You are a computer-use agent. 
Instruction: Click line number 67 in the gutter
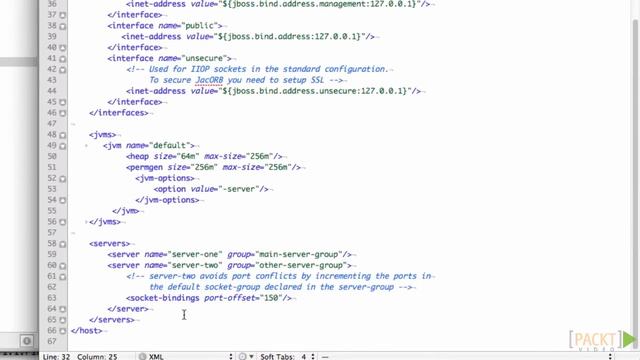pyautogui.click(x=52, y=341)
